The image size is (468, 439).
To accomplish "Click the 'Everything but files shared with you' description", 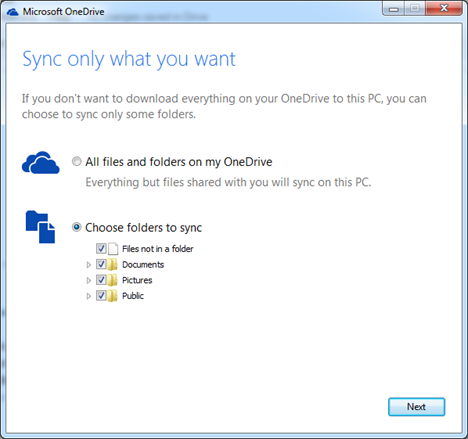I will 228,183.
